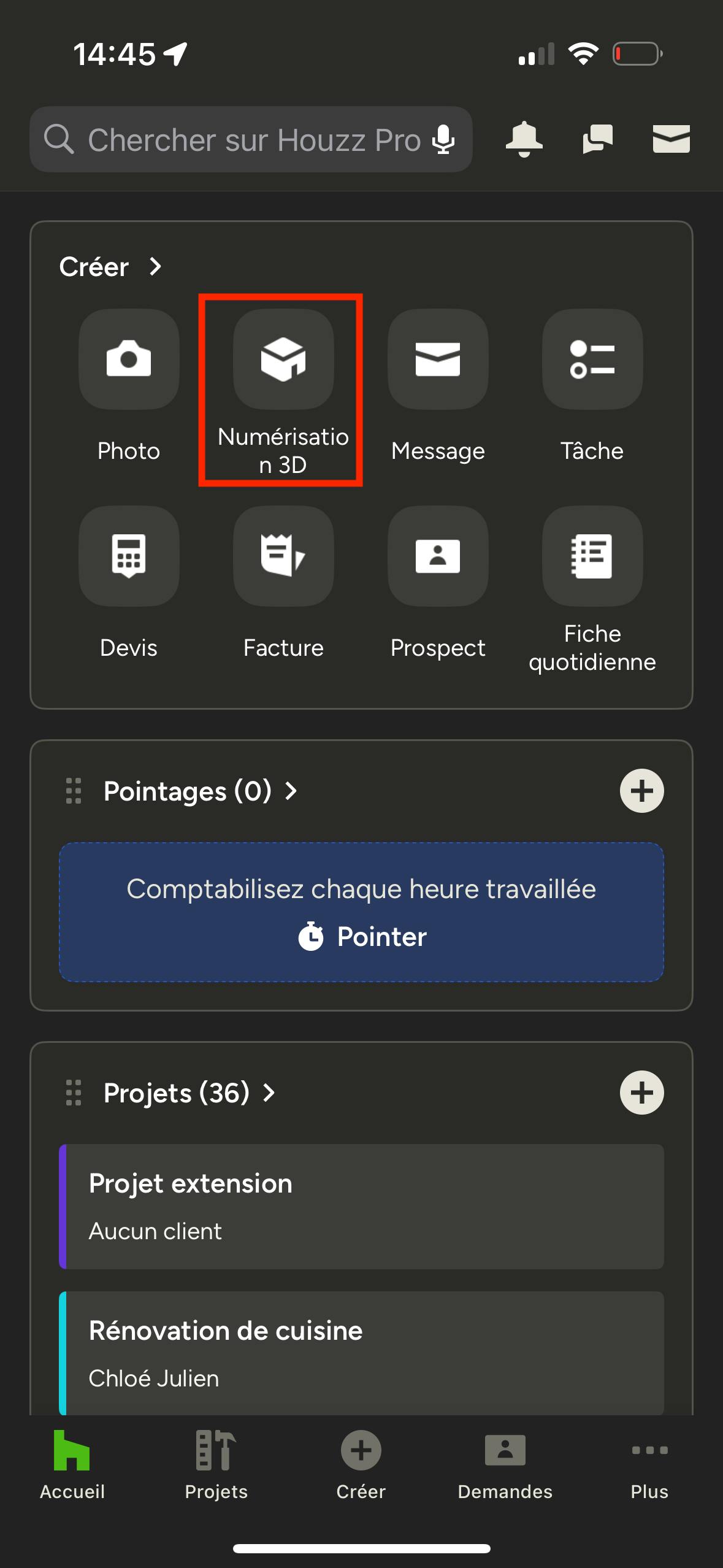Tap the Pointer clock-in button
The height and width of the screenshot is (1568, 723).
[x=362, y=937]
